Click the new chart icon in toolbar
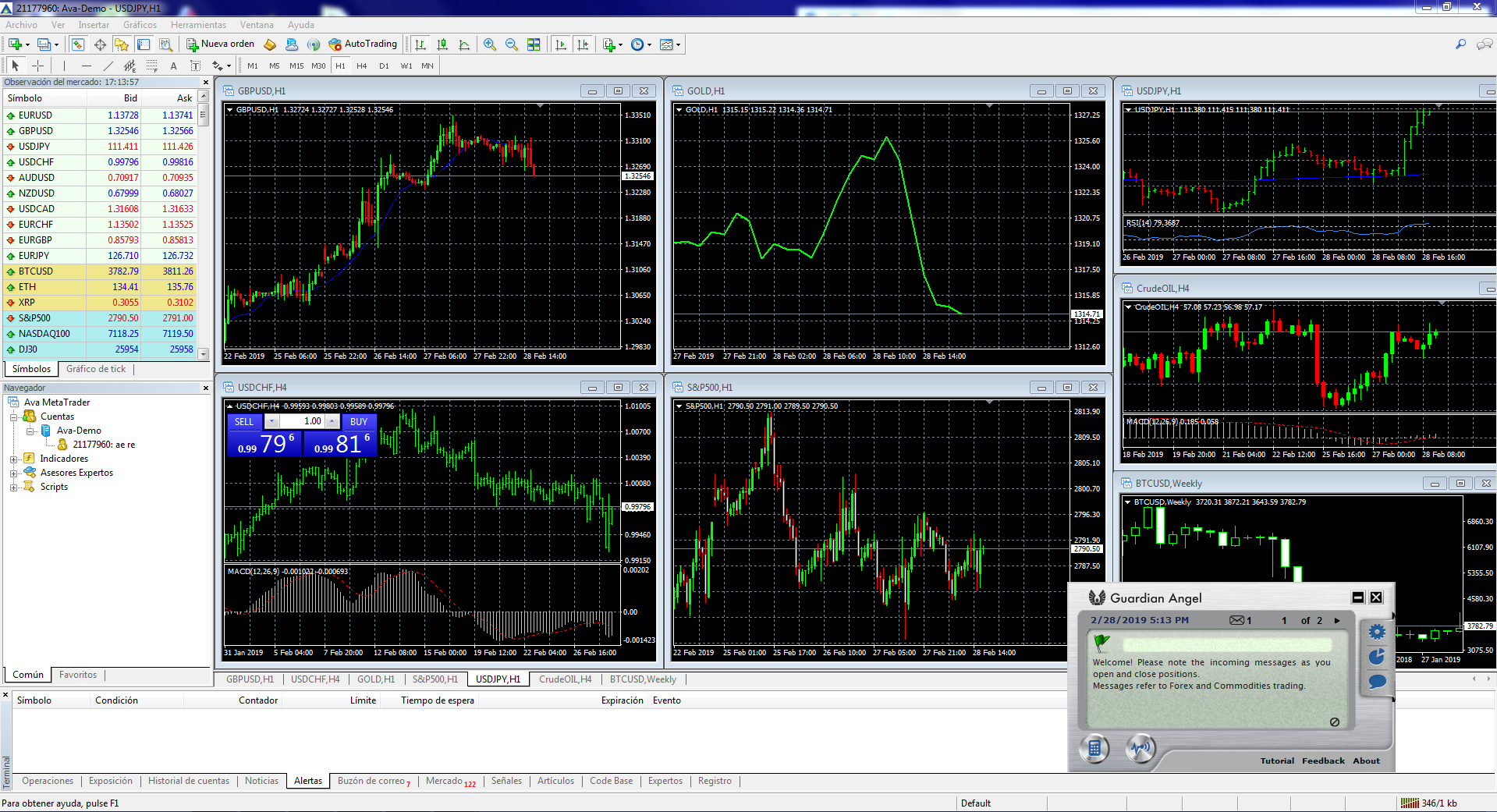This screenshot has height=812, width=1497. (x=15, y=44)
